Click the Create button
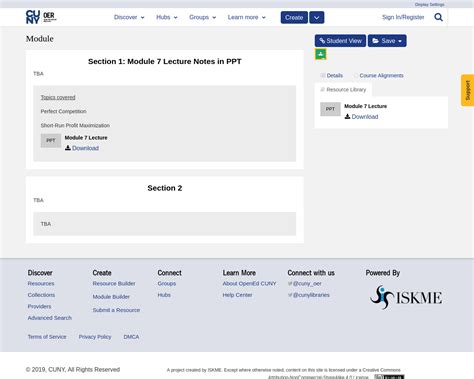Viewport: 474px width, 379px height. [x=294, y=17]
